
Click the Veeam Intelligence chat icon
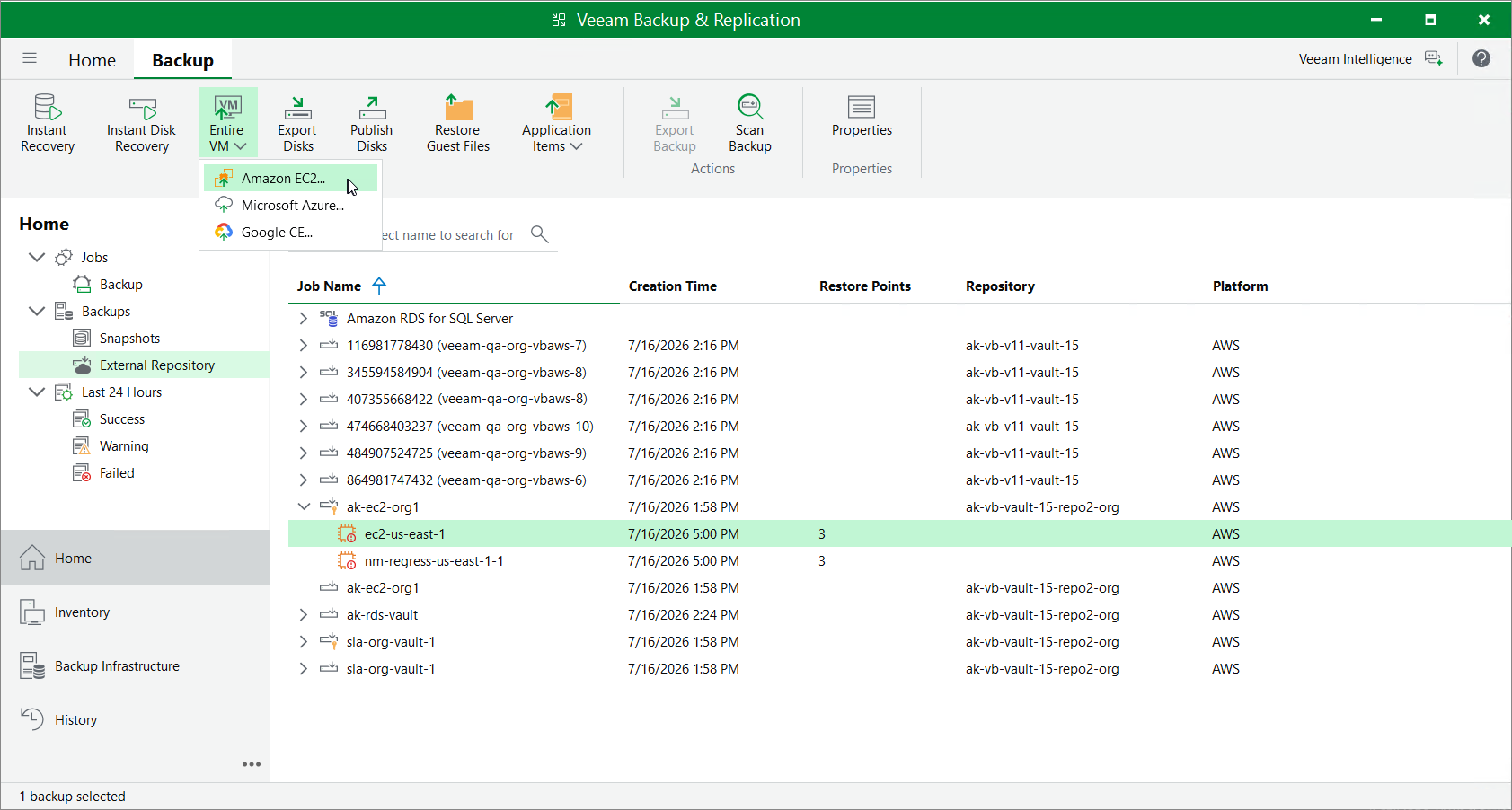pyautogui.click(x=1434, y=58)
